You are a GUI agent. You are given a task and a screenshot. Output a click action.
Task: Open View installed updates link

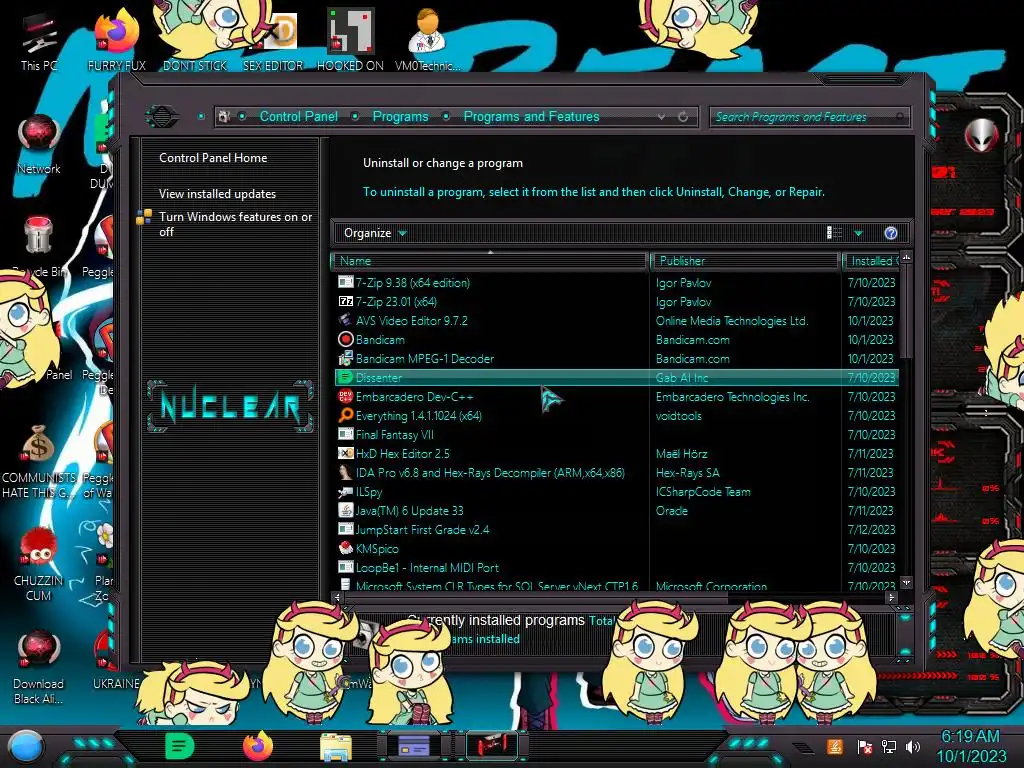click(217, 194)
